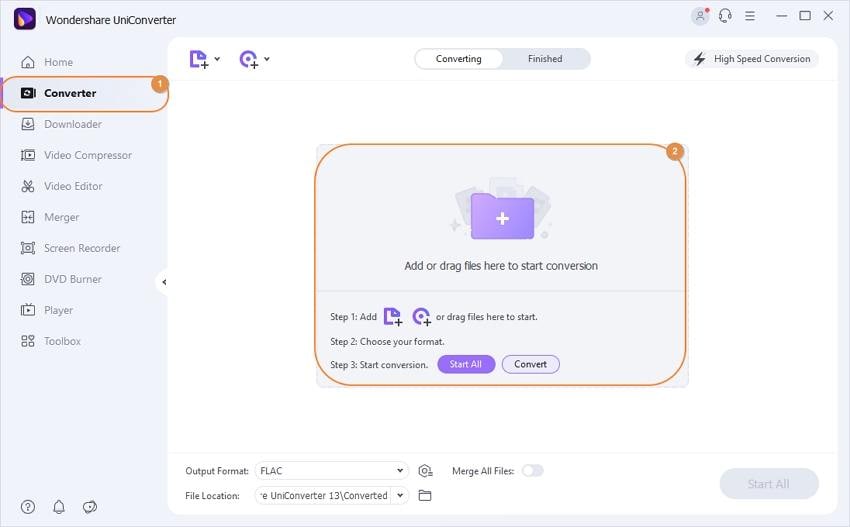The width and height of the screenshot is (850, 527).
Task: Open the Home section icon
Action: pyautogui.click(x=28, y=62)
